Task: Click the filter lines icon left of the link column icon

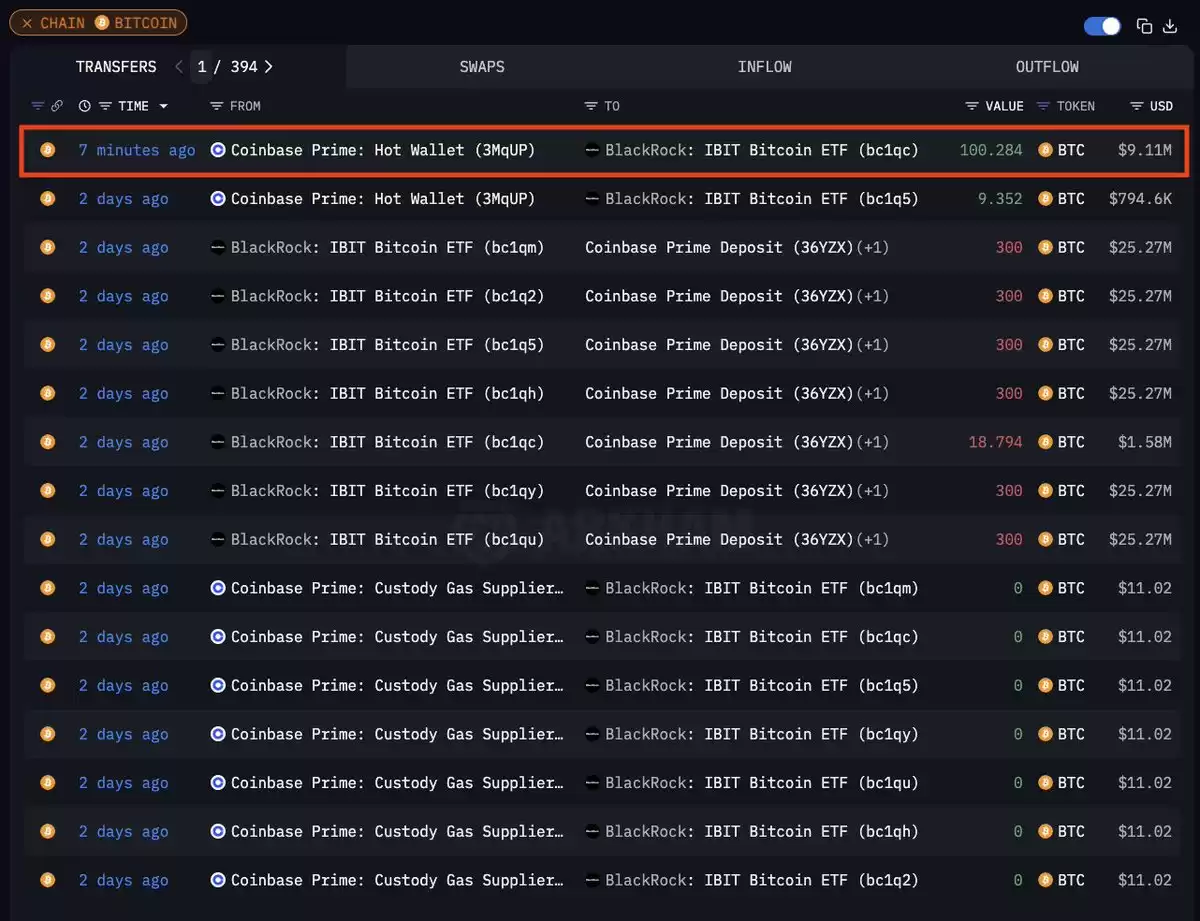Action: (x=38, y=106)
